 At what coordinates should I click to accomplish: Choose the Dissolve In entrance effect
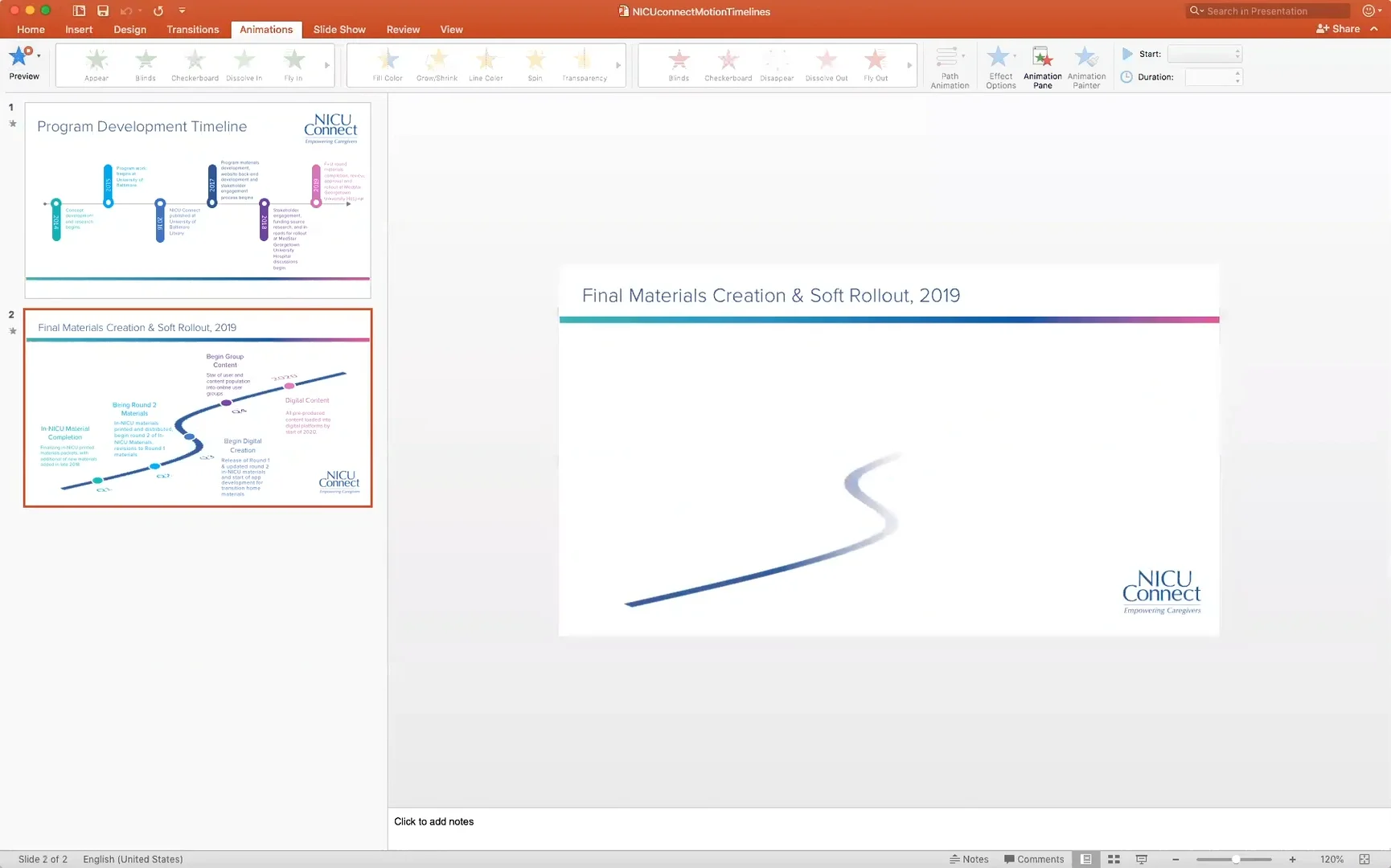244,64
